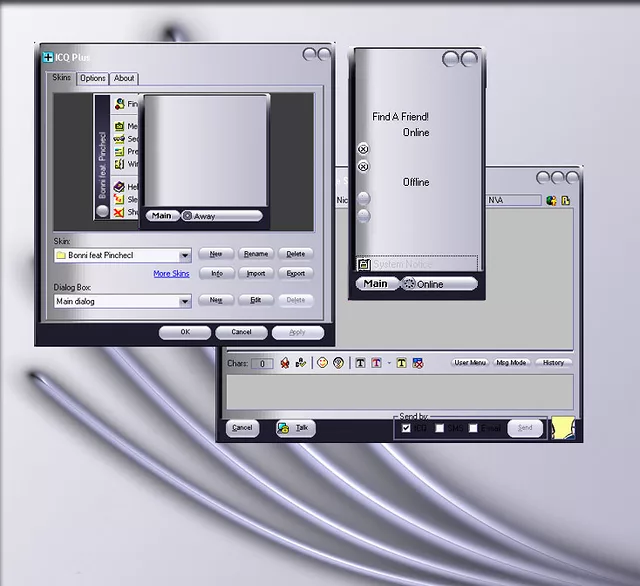Expand the Dialog Box dropdown
This screenshot has height=586, width=640.
(185, 301)
